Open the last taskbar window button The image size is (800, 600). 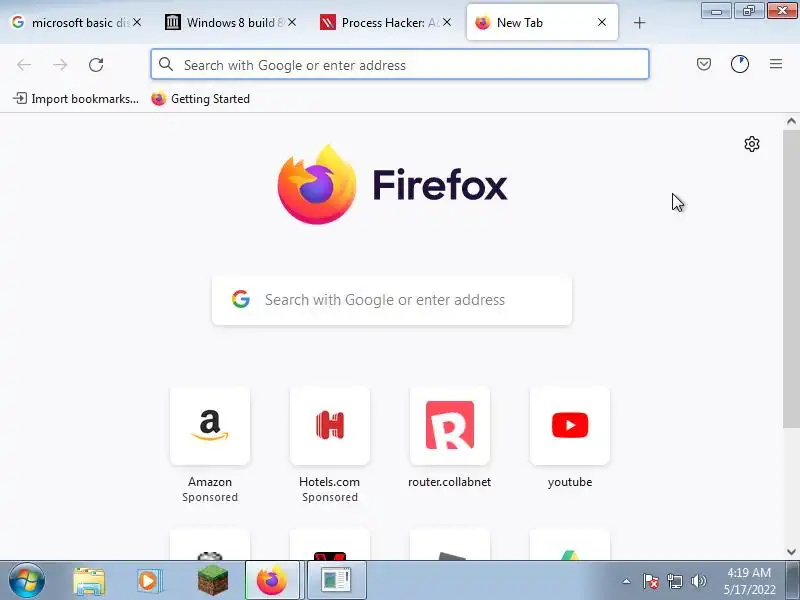pos(336,581)
